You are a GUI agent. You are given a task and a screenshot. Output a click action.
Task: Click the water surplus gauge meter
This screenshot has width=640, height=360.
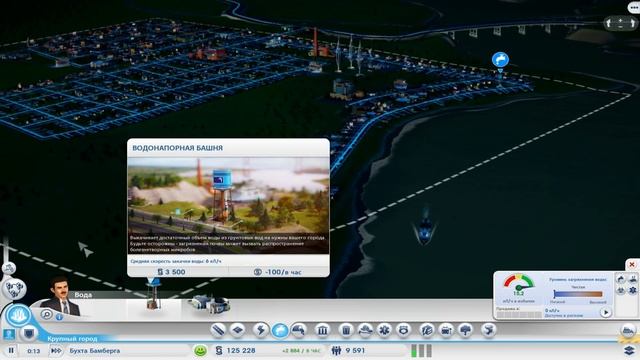coord(519,283)
